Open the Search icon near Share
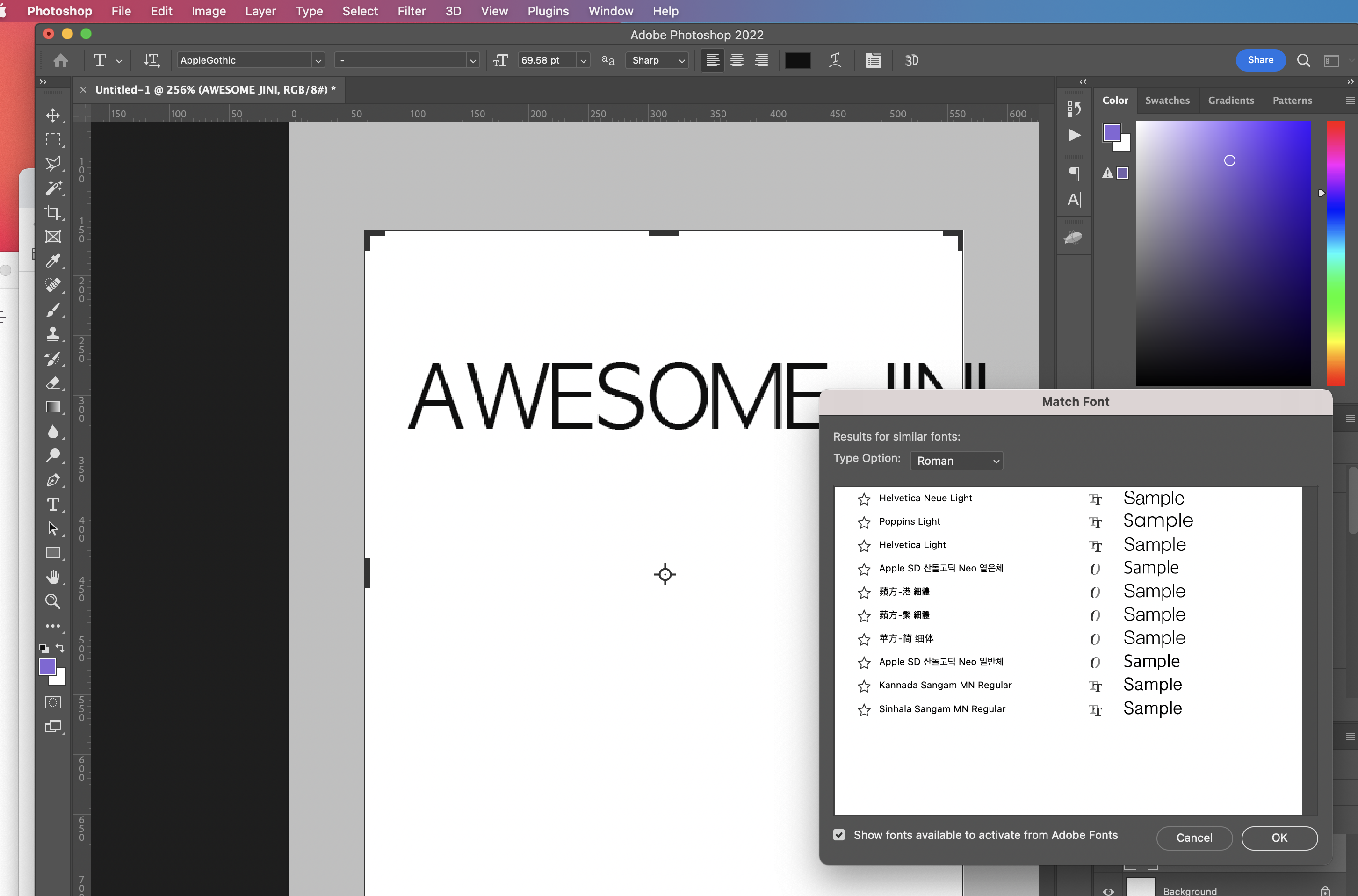 [1303, 61]
